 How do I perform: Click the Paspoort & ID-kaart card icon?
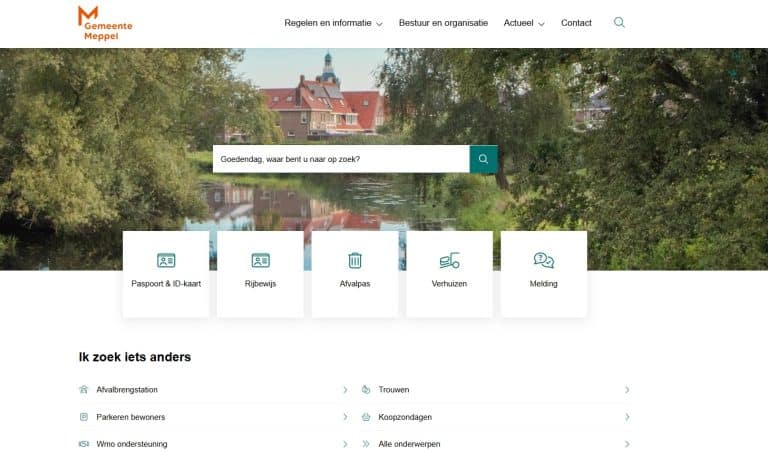click(x=166, y=261)
